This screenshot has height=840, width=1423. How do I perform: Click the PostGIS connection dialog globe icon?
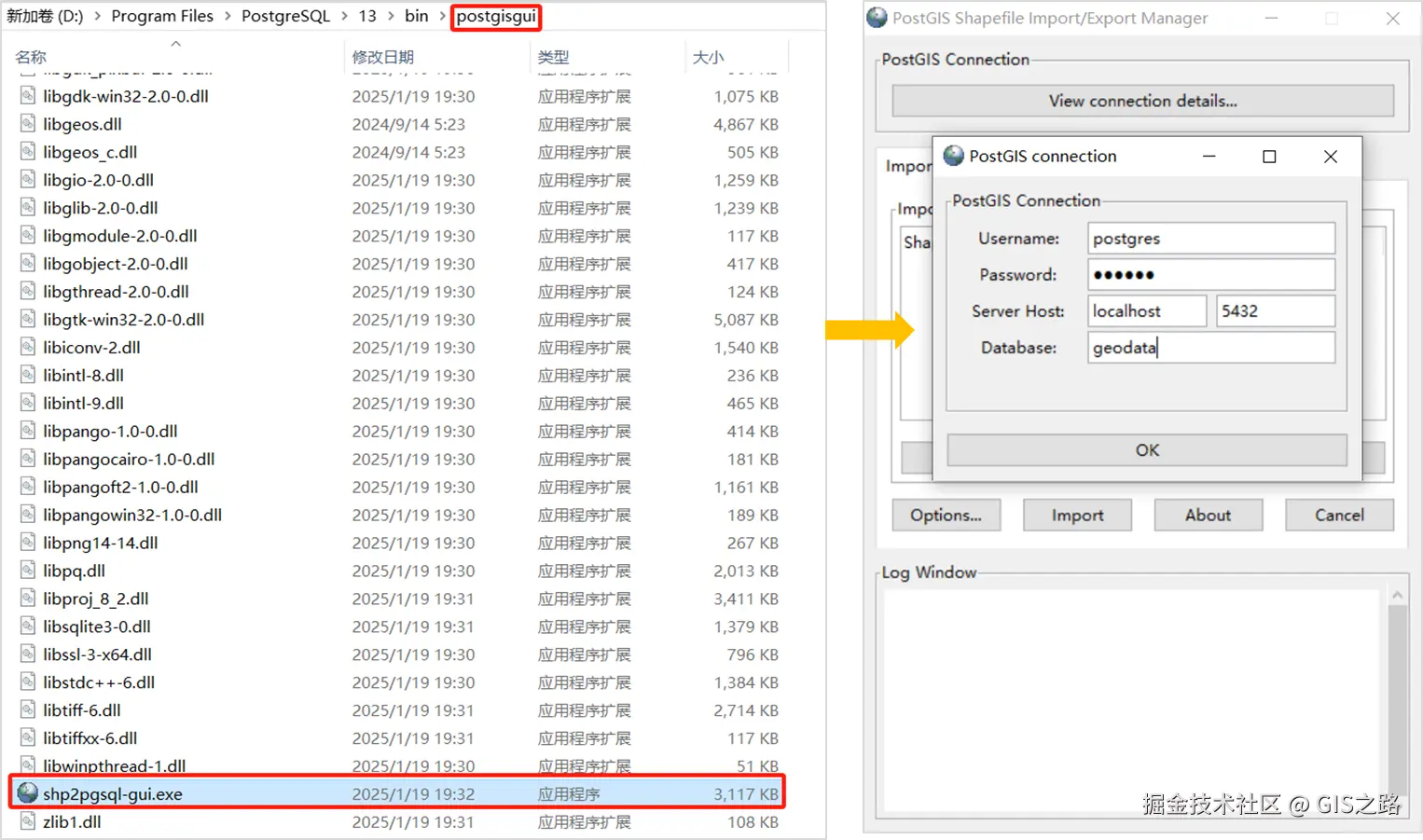tap(953, 156)
